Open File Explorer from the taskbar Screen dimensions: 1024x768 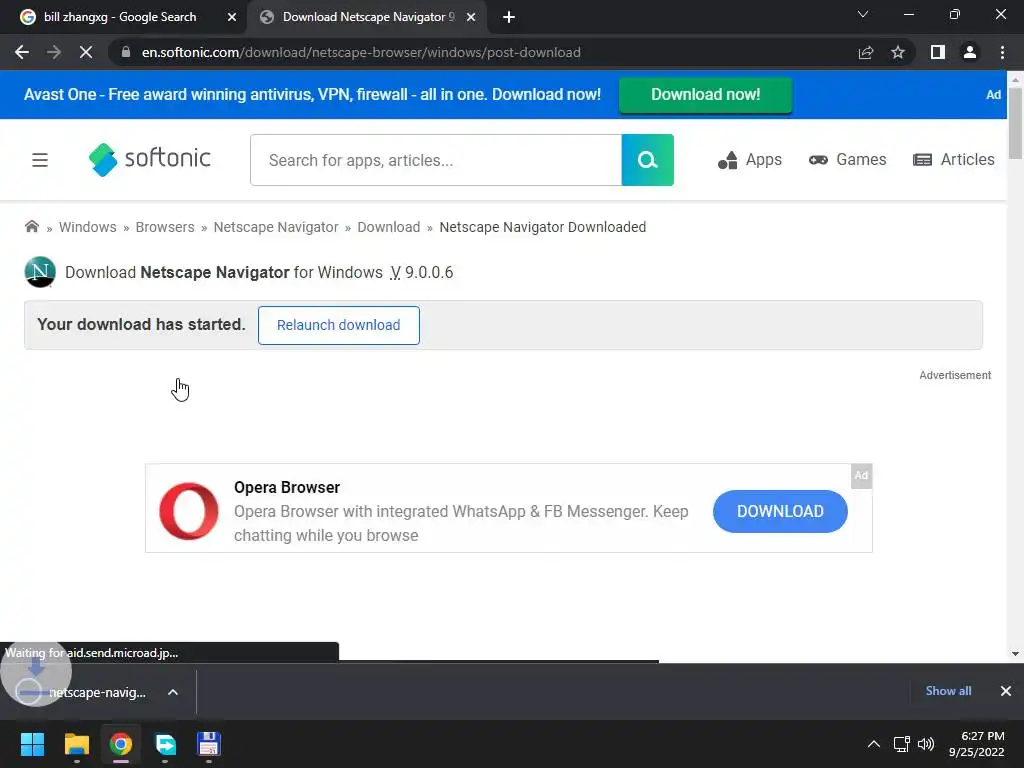click(x=76, y=744)
